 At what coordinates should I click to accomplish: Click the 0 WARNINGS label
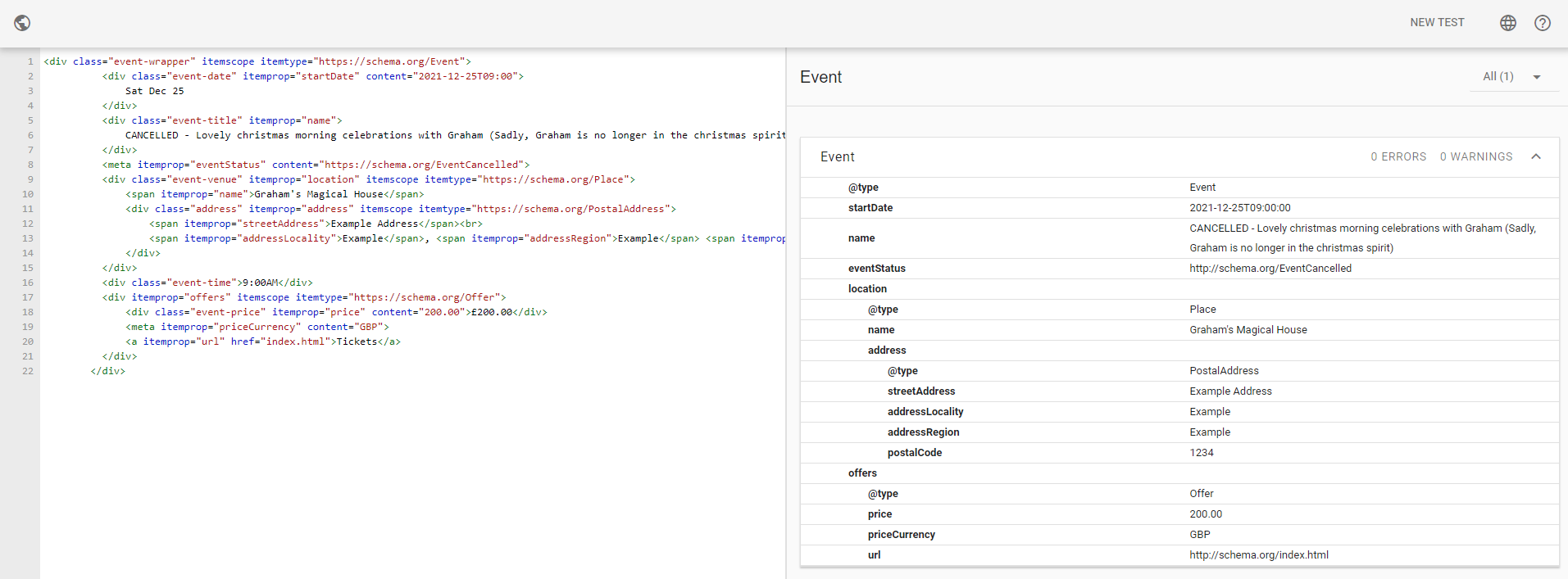[1476, 156]
